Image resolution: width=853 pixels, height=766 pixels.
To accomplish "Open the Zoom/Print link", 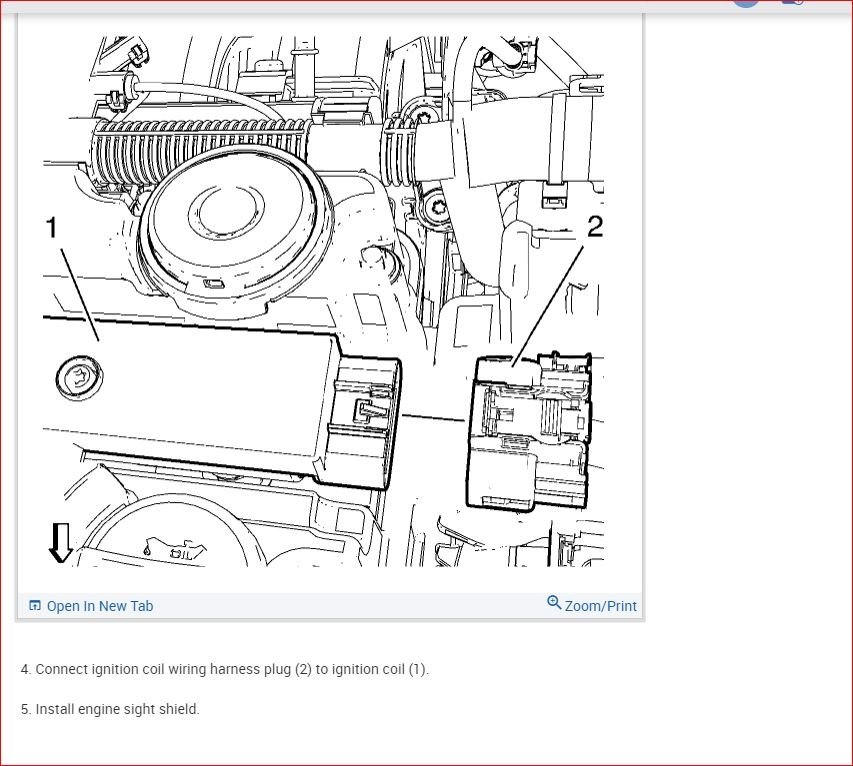I will point(601,606).
